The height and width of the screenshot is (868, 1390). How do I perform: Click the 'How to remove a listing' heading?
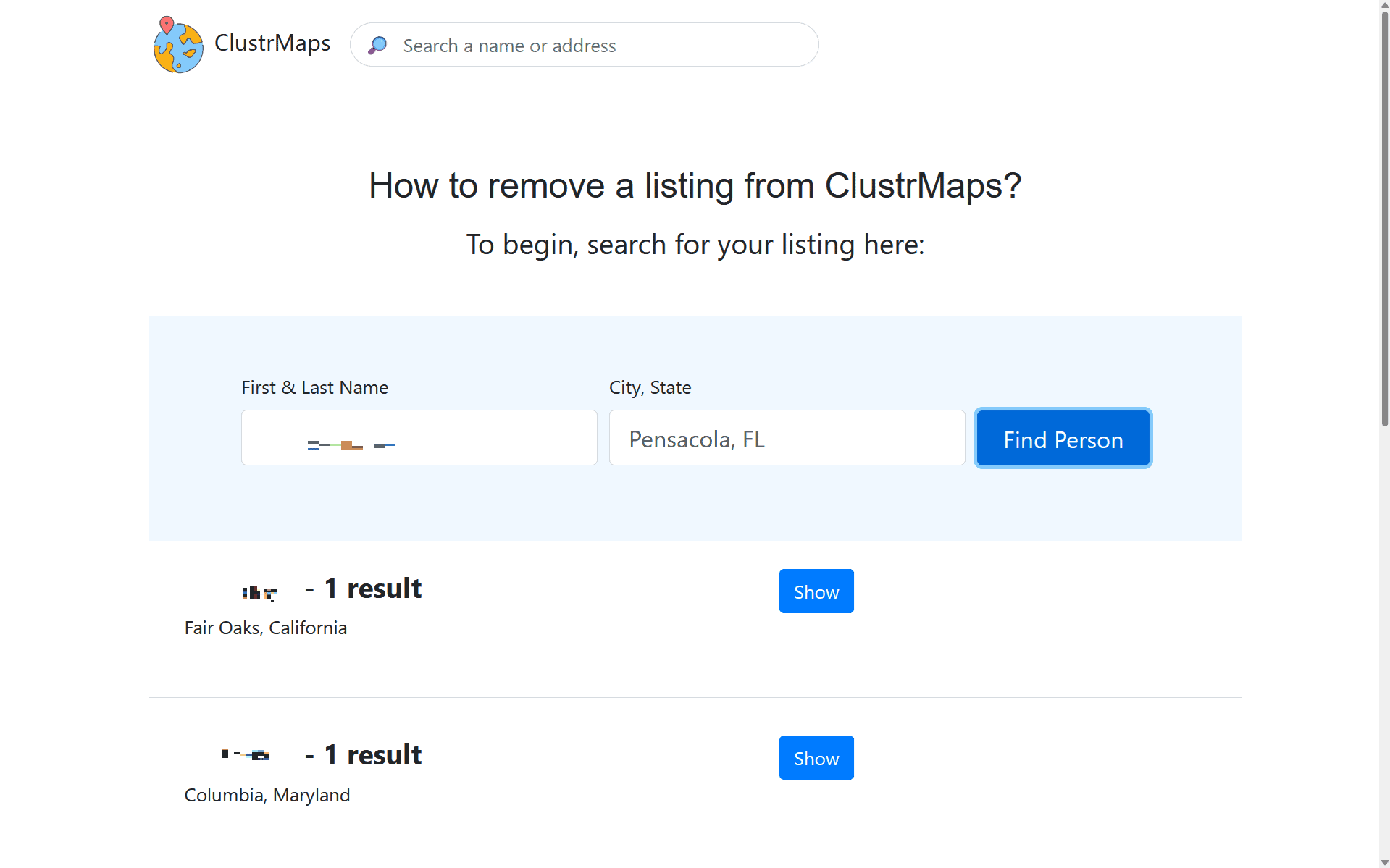click(695, 185)
